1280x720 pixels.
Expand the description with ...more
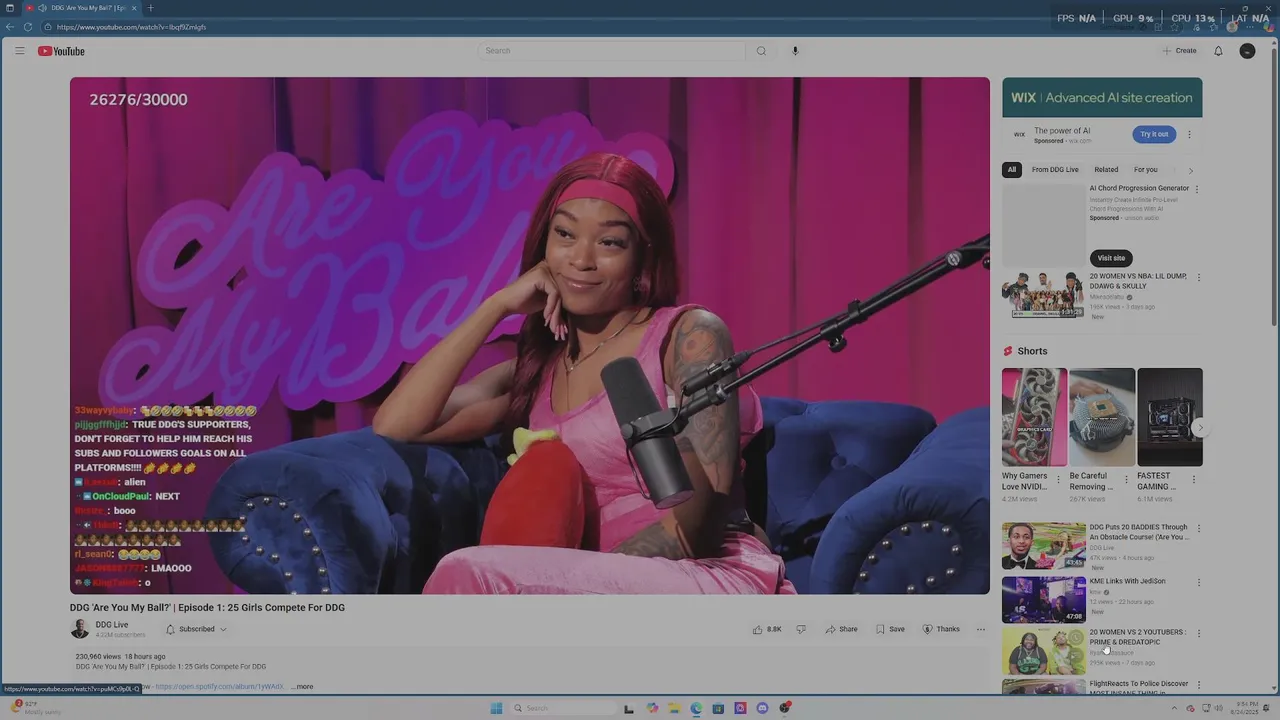(x=303, y=687)
